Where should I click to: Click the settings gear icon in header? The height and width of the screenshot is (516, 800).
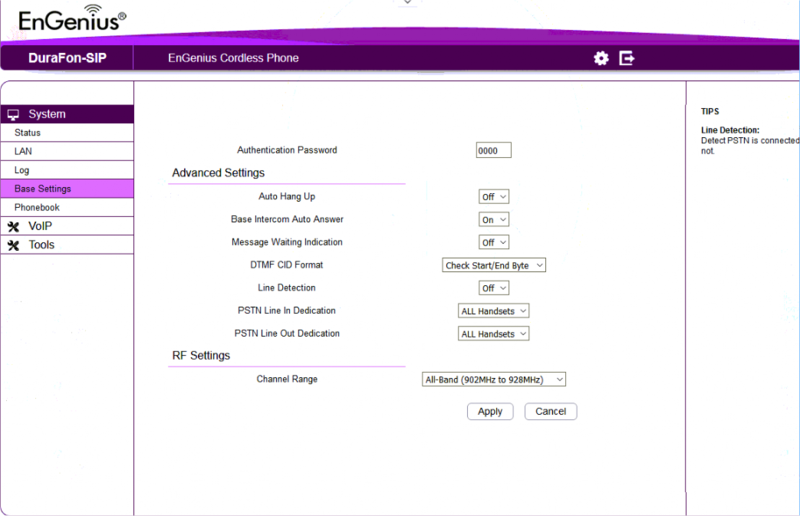tap(601, 58)
